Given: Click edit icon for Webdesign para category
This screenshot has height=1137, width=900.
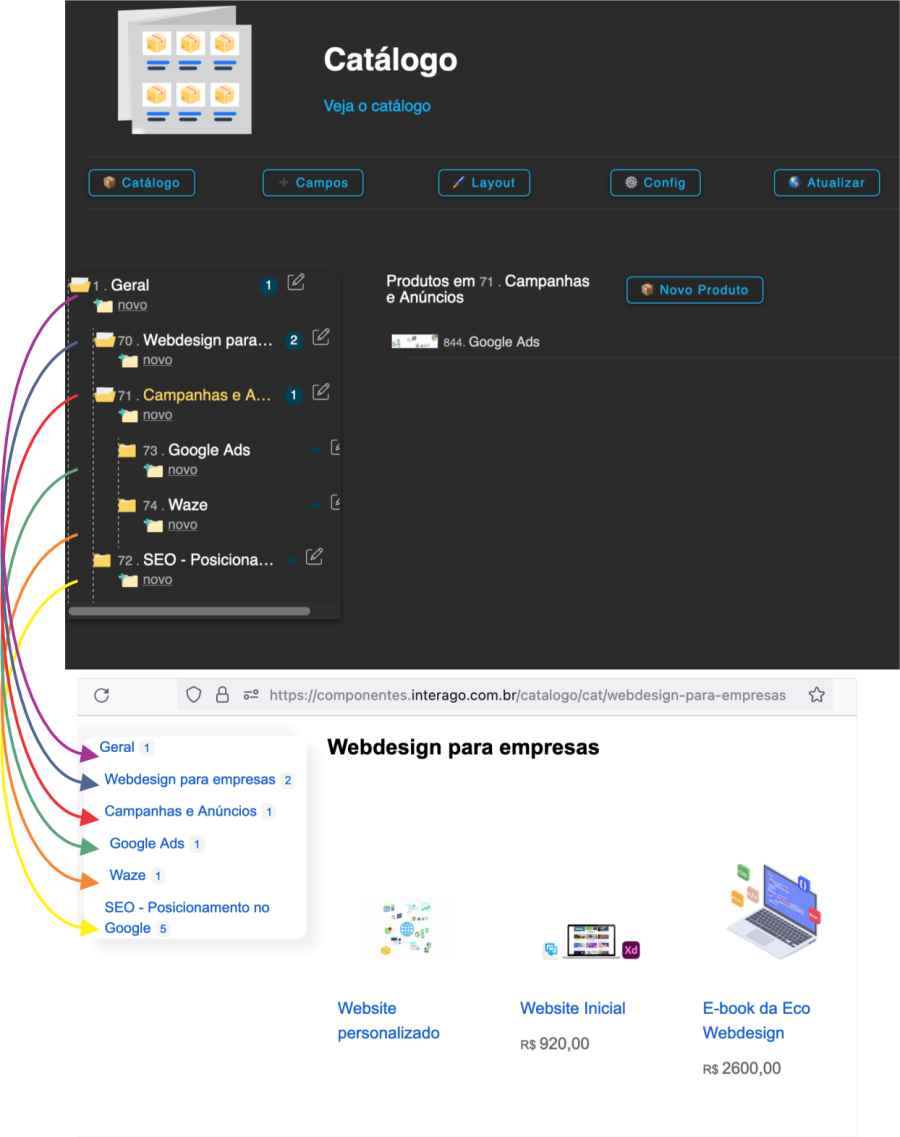Looking at the screenshot, I should [320, 338].
